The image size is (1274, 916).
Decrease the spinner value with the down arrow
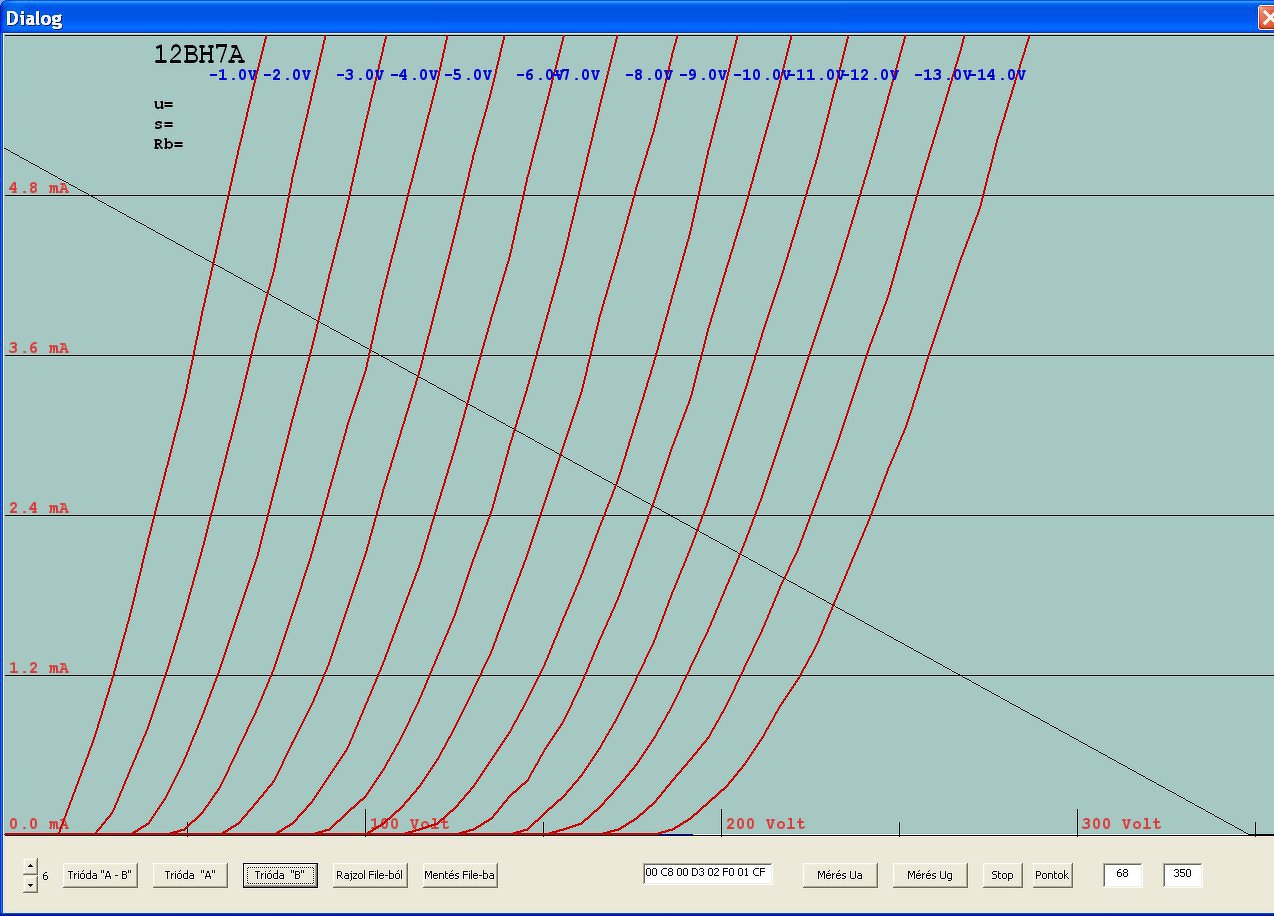30,884
